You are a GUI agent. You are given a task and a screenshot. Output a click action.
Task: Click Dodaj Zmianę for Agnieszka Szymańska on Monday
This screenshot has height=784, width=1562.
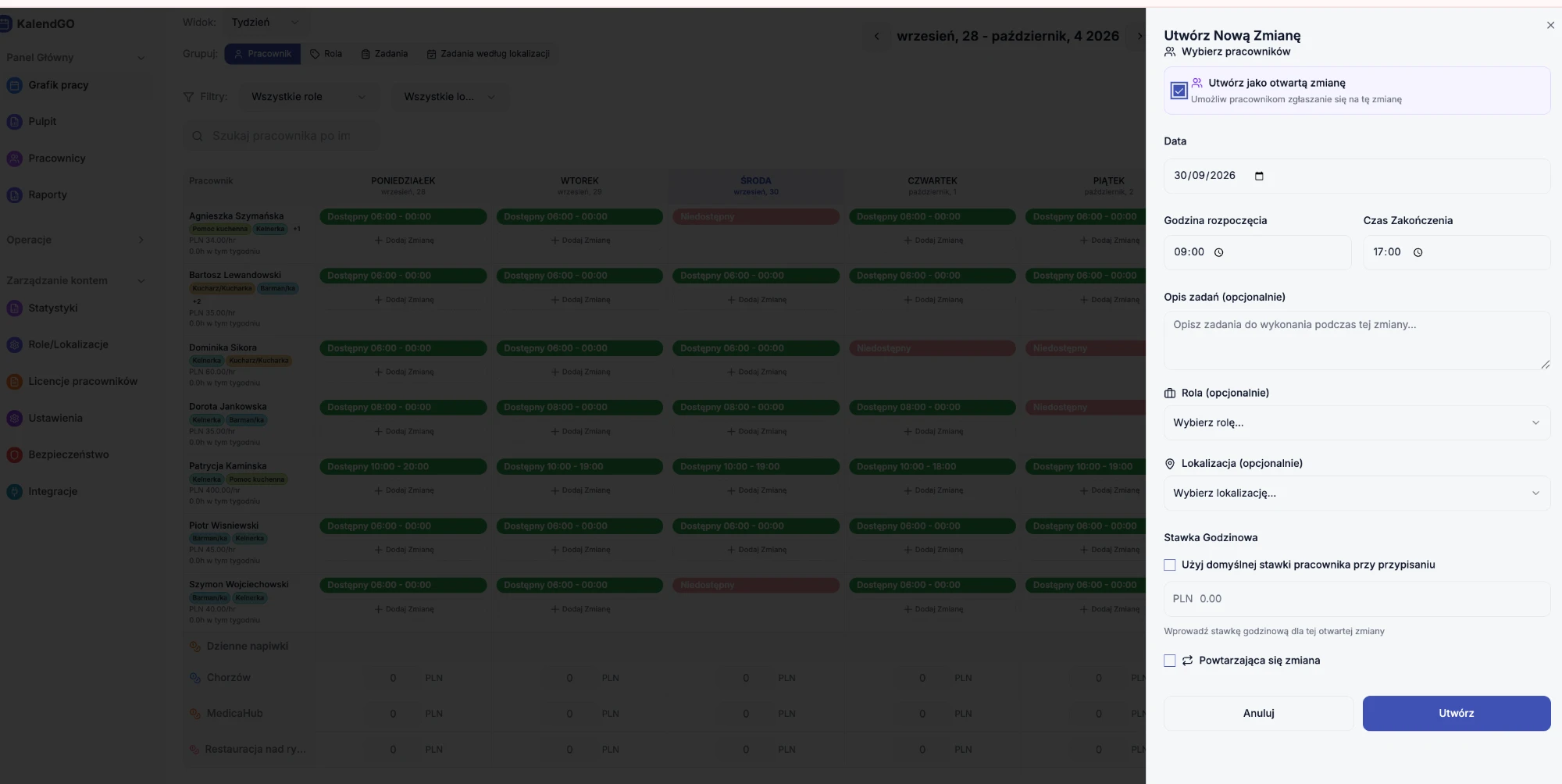pos(404,241)
